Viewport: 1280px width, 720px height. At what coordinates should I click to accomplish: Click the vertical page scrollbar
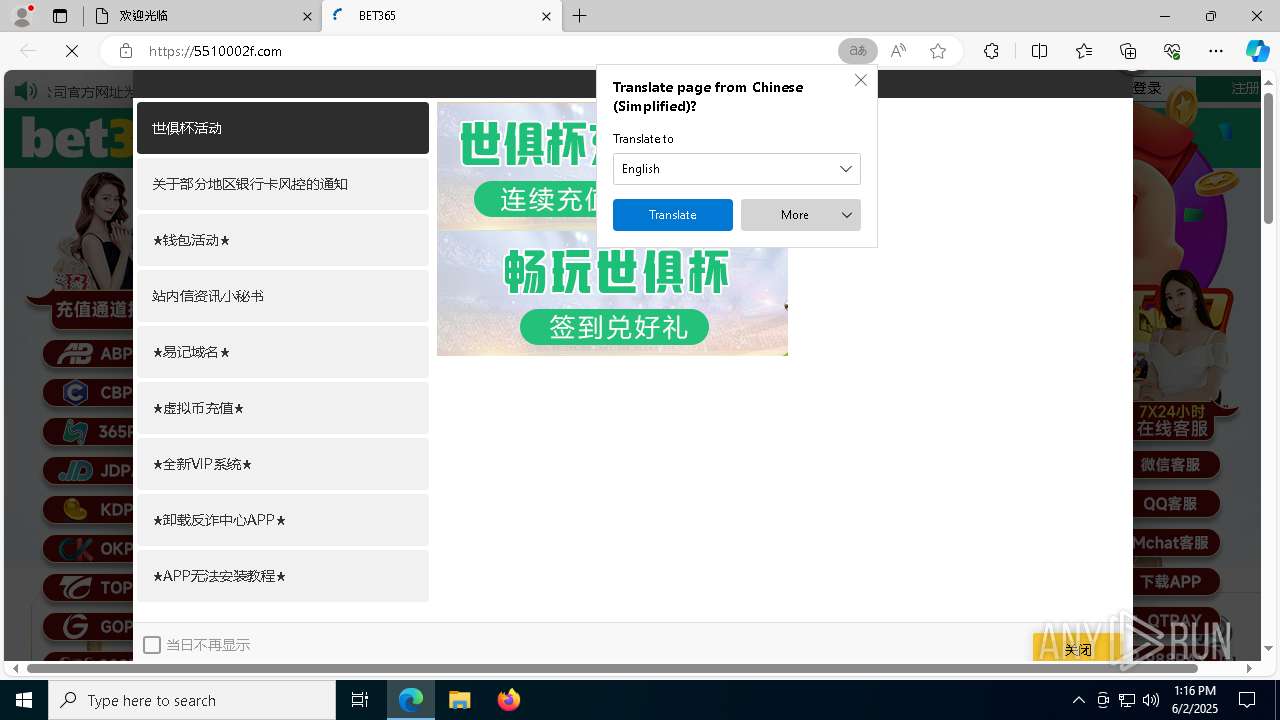pyautogui.click(x=1268, y=158)
